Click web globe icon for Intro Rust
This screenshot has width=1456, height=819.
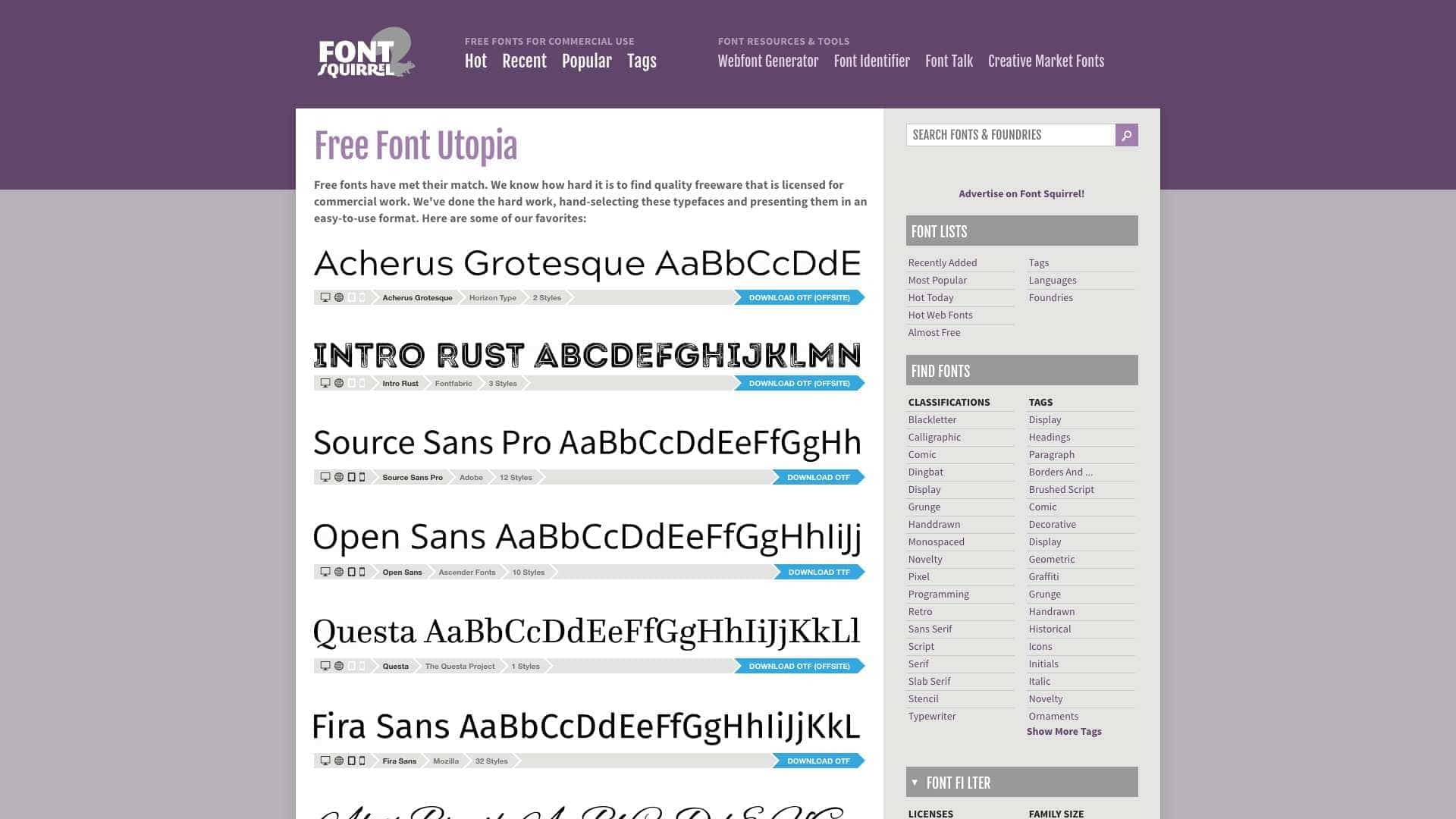point(339,383)
